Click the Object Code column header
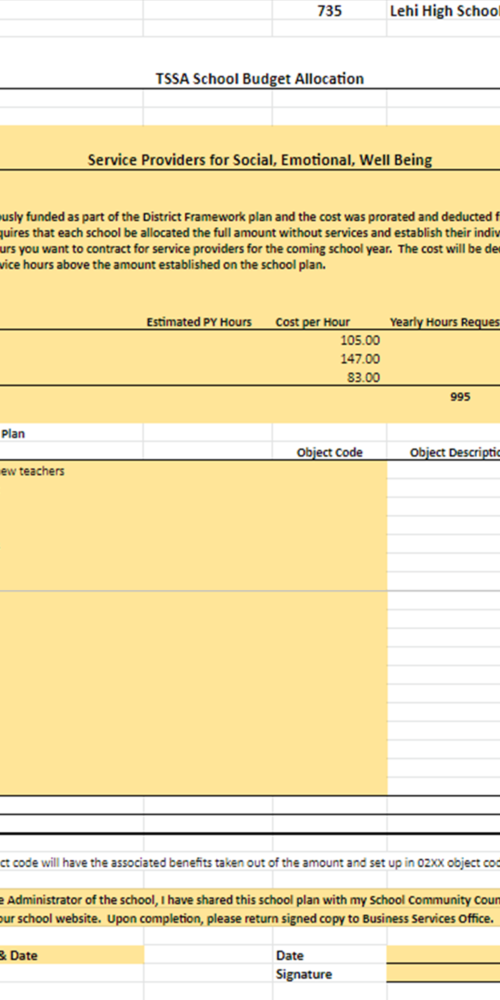Screen dimensions: 500x1000 tap(329, 452)
